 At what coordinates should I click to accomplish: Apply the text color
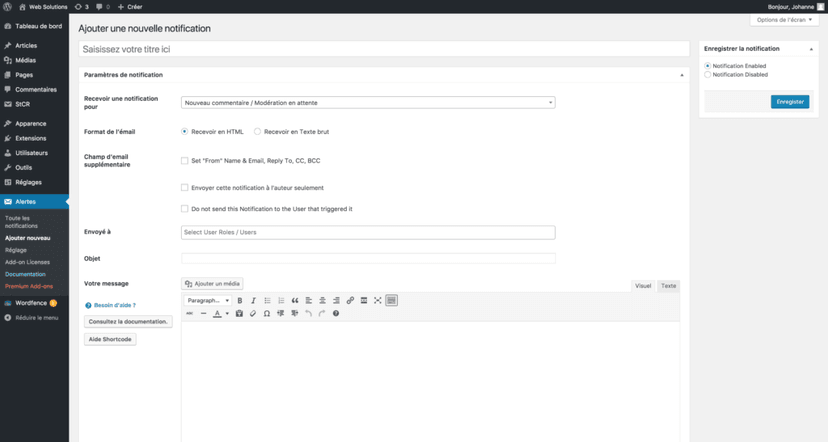click(217, 313)
